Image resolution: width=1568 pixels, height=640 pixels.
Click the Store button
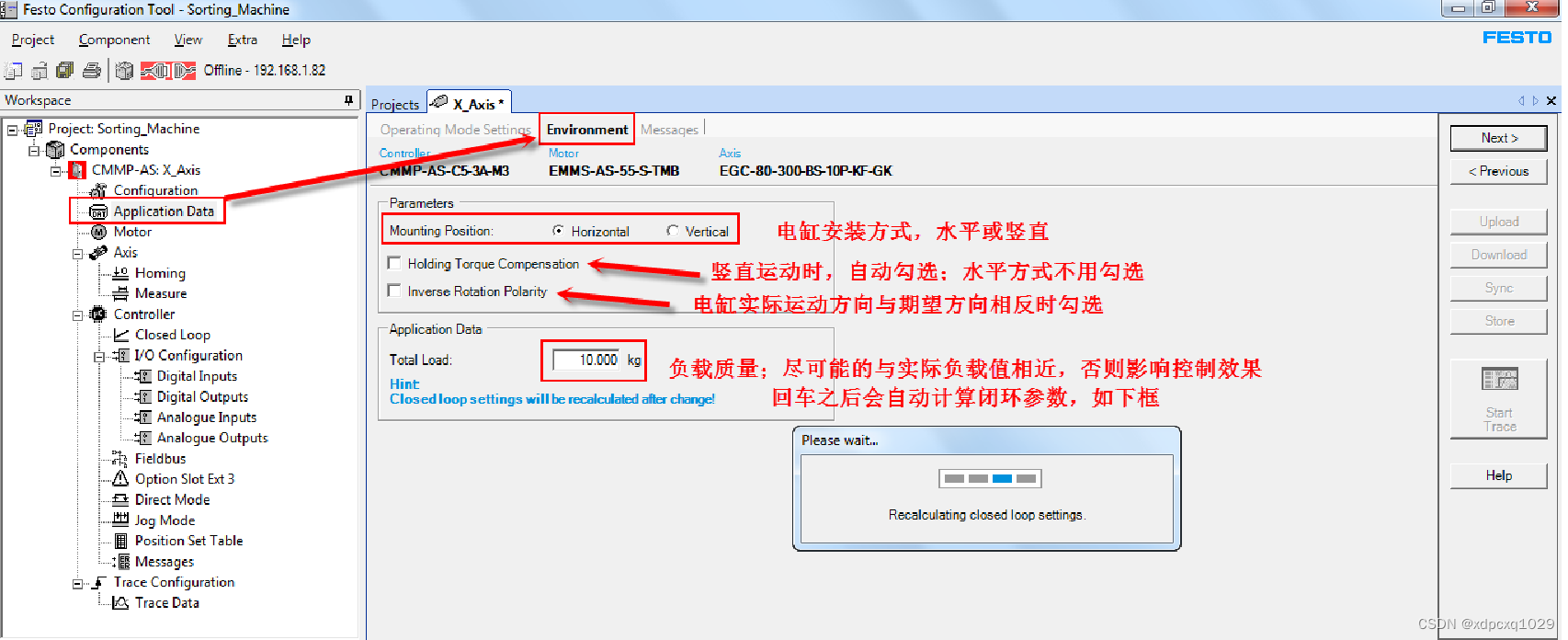(1499, 321)
